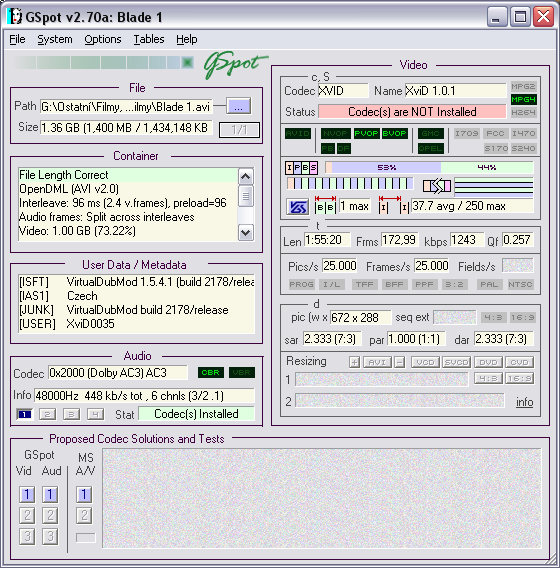
Task: Click the NVOP indicator
Action: 335,134
